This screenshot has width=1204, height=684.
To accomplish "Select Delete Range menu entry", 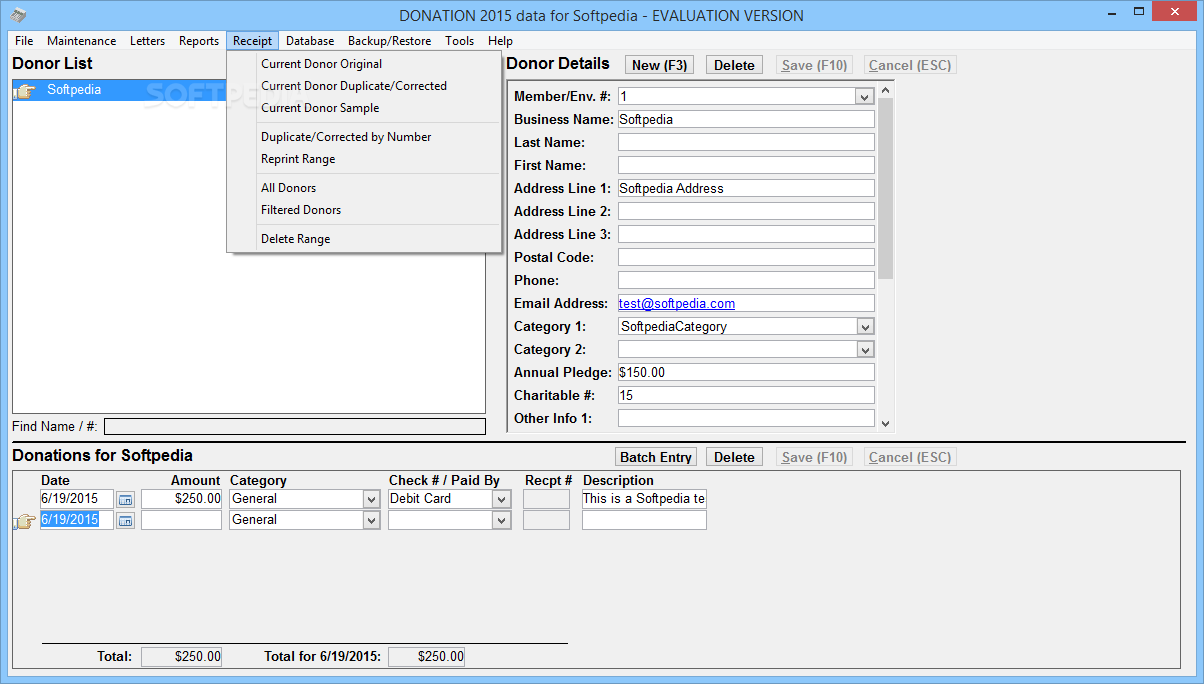I will pyautogui.click(x=364, y=239).
